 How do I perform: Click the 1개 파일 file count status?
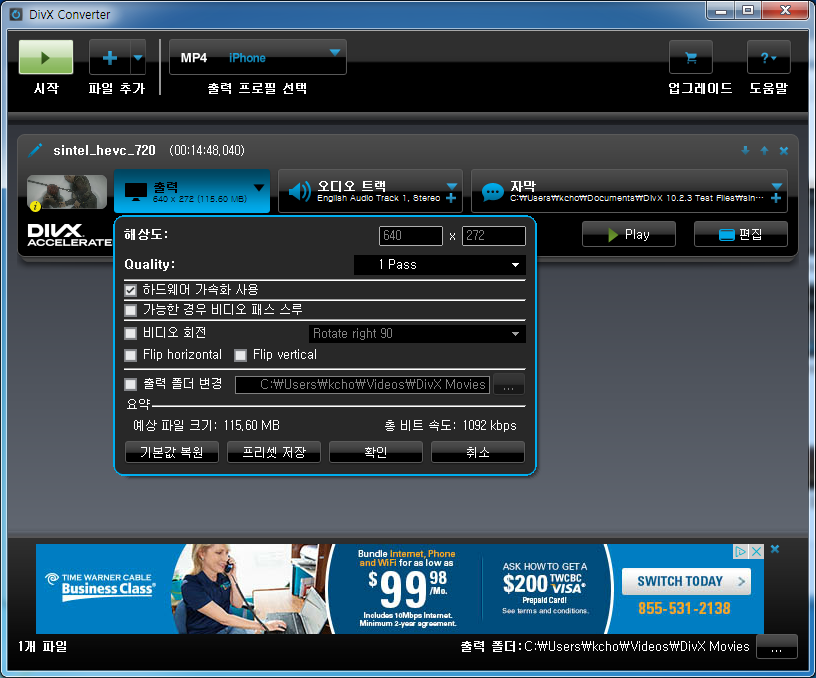[x=43, y=647]
